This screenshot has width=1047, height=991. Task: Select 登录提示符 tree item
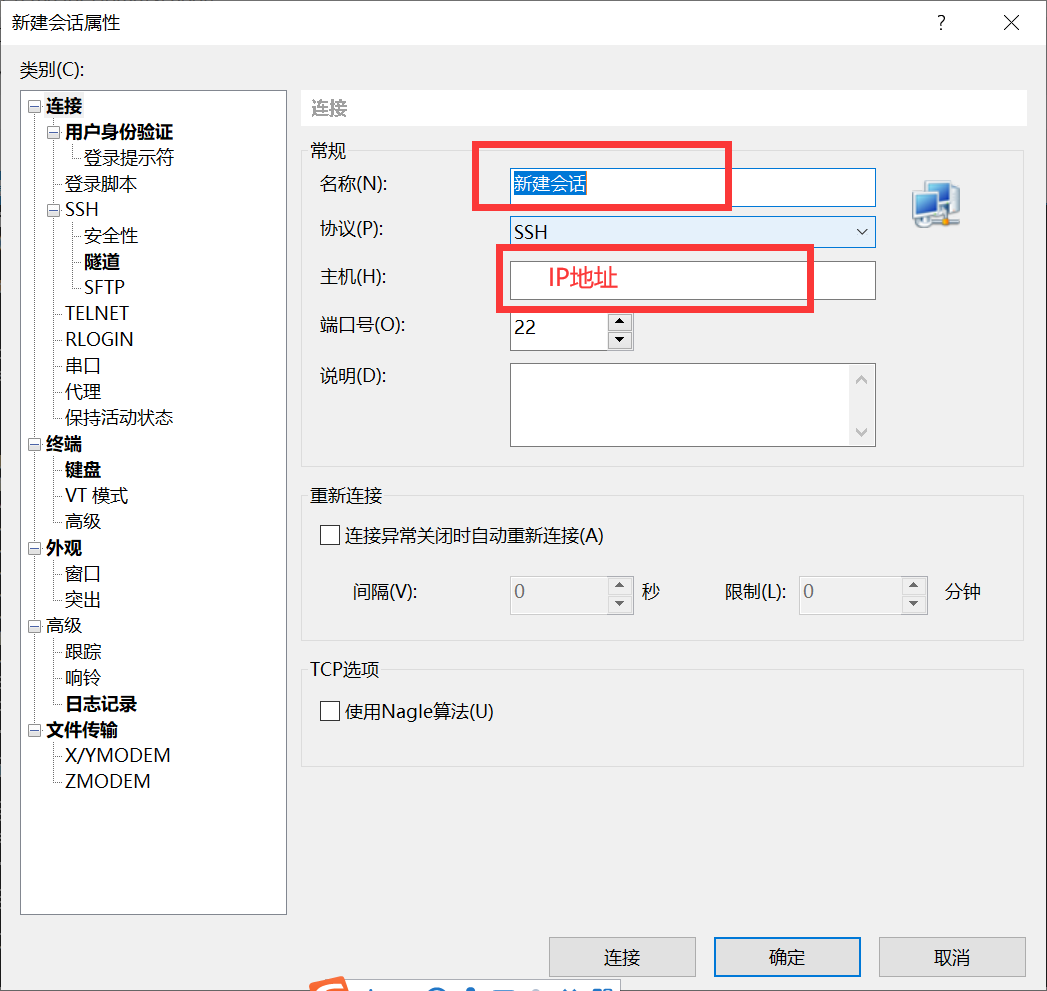[x=128, y=158]
